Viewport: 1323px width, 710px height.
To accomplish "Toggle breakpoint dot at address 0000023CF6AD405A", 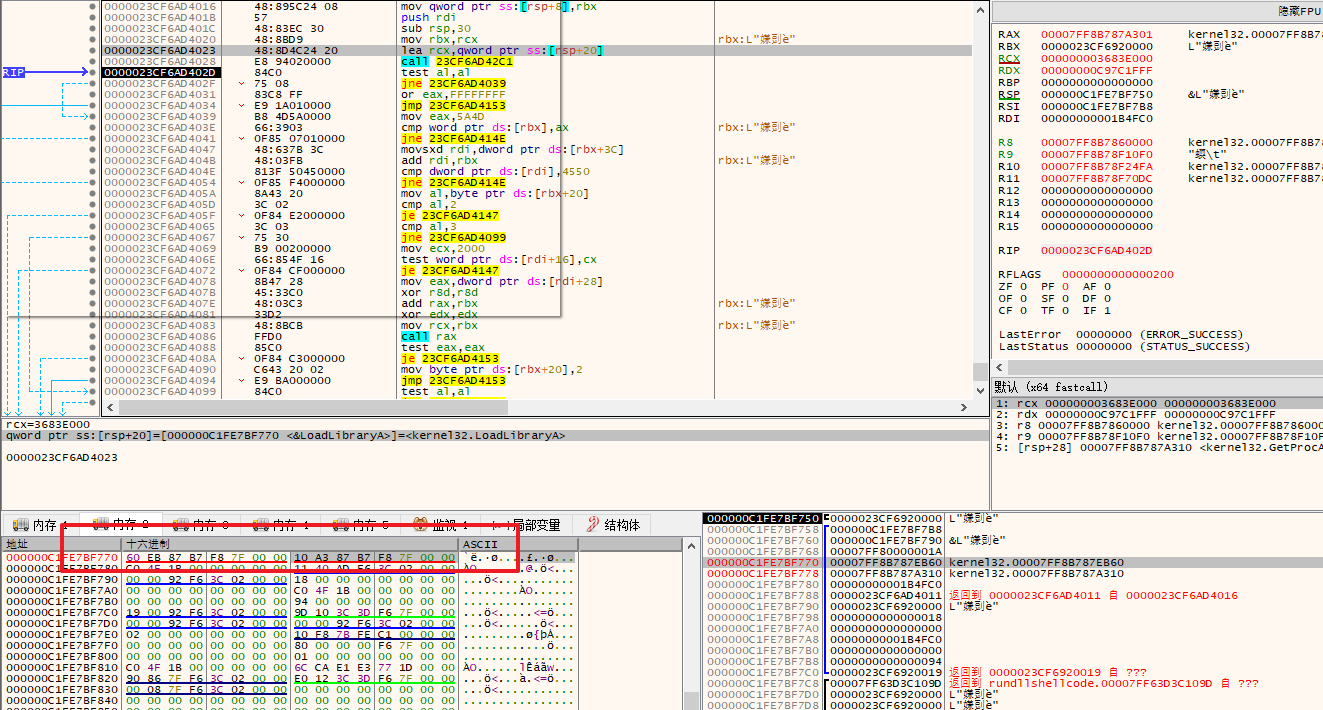I will 92,193.
